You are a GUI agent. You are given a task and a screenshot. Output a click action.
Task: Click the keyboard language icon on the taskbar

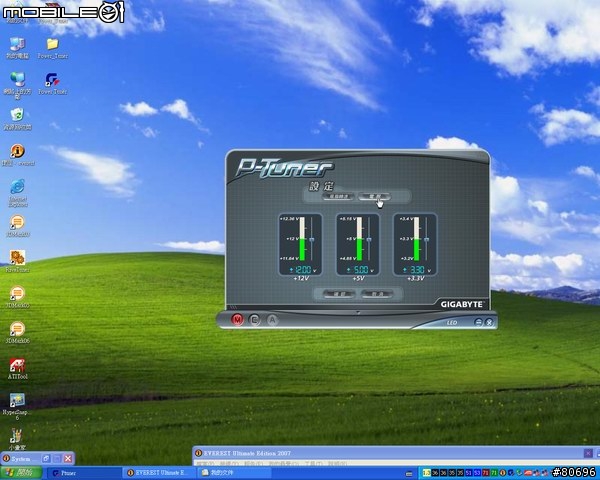coord(409,474)
